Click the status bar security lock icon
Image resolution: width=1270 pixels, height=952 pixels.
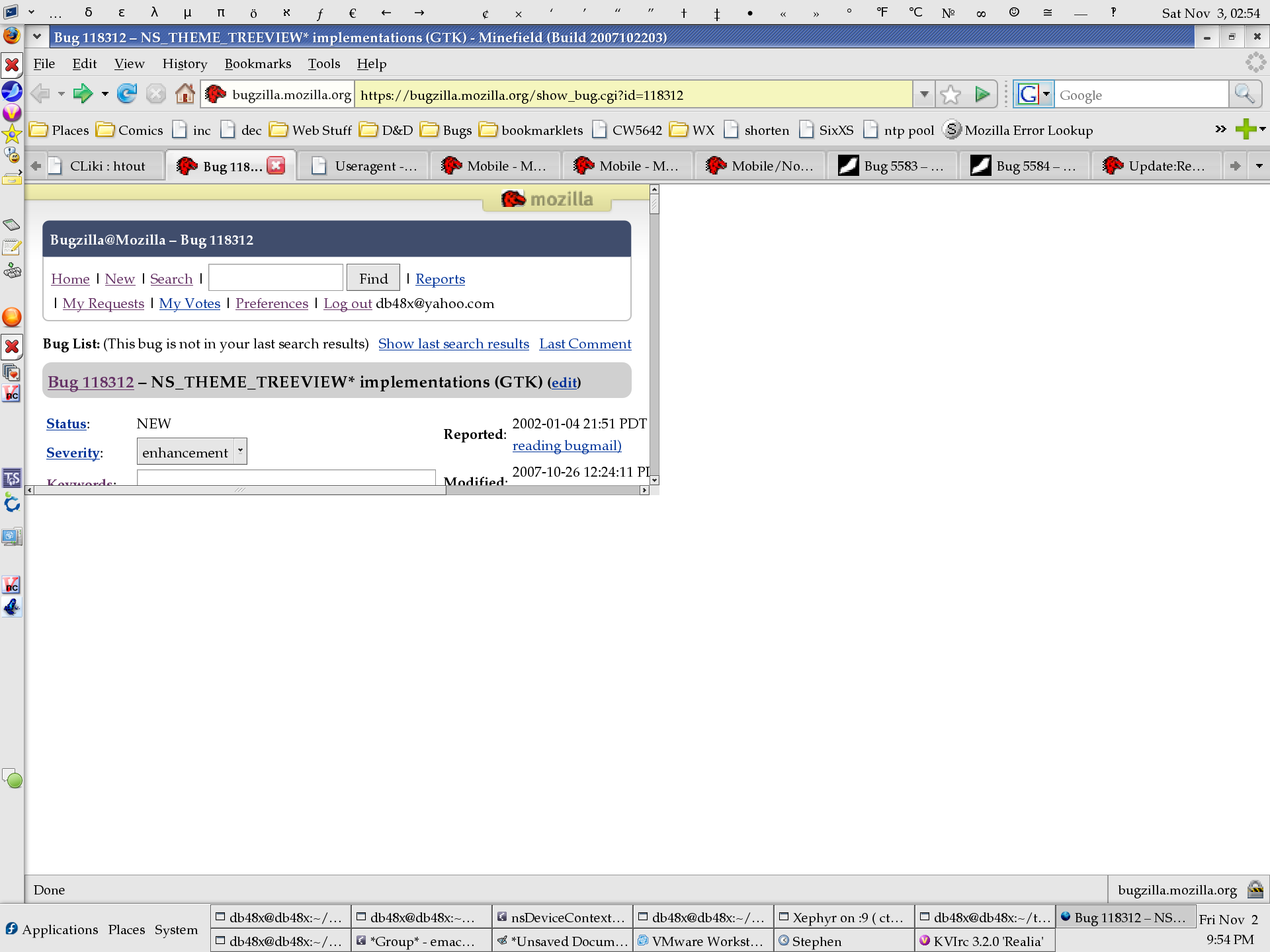pyautogui.click(x=1255, y=890)
